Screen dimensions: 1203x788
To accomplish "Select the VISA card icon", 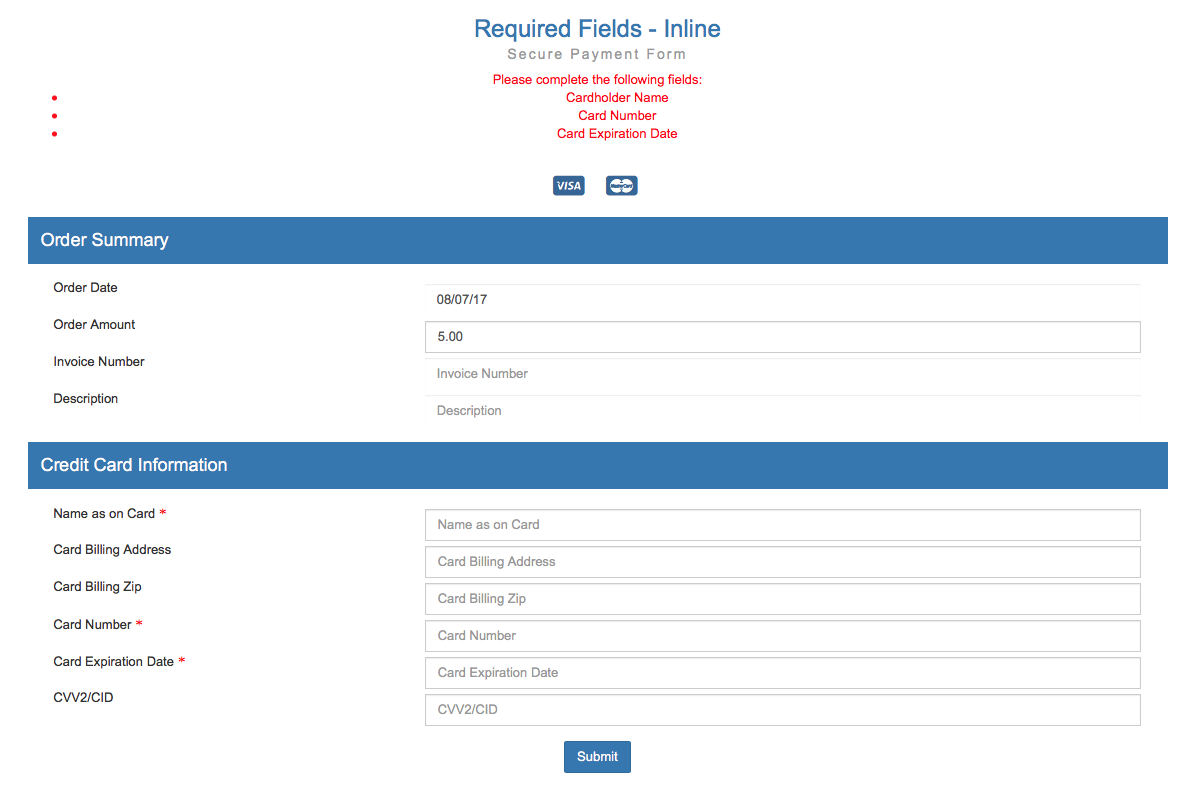I will click(x=568, y=185).
